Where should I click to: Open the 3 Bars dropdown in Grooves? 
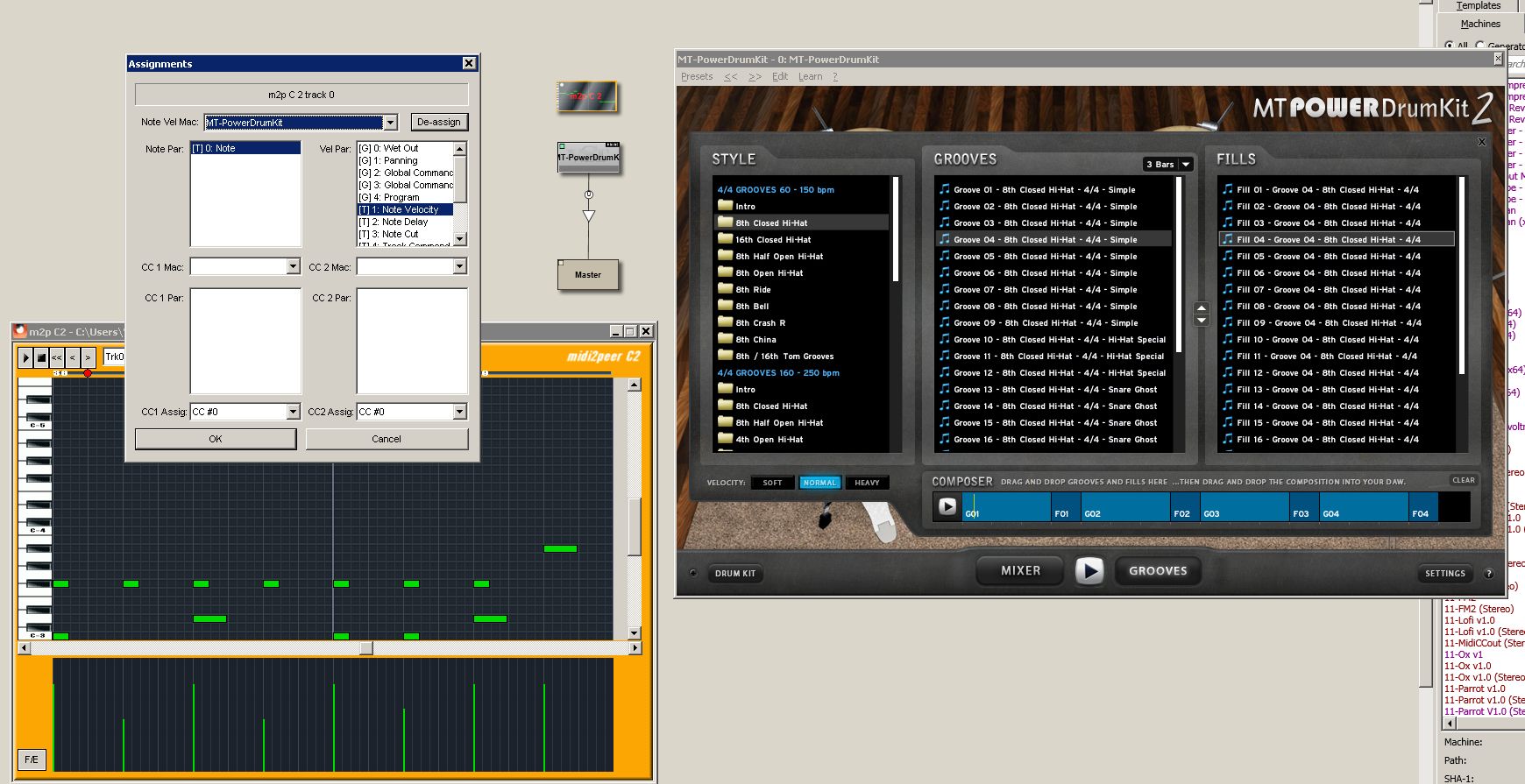1167,164
